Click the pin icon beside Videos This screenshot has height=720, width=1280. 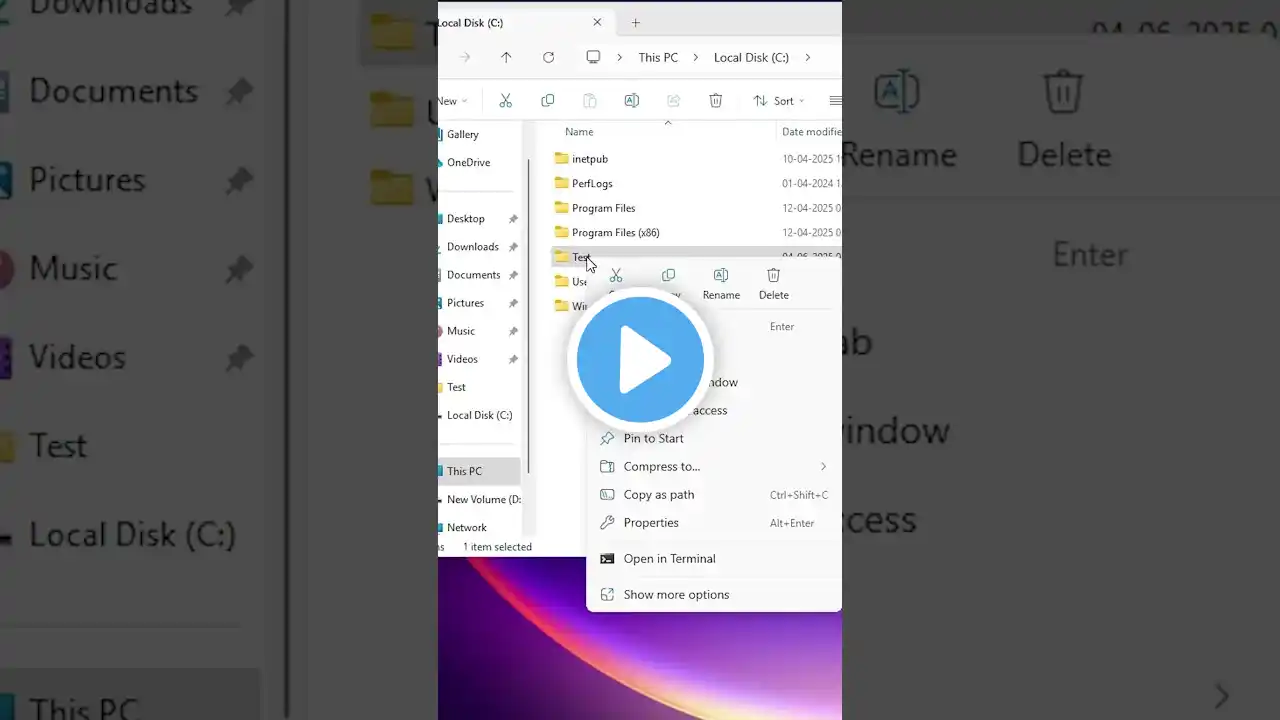click(513, 359)
